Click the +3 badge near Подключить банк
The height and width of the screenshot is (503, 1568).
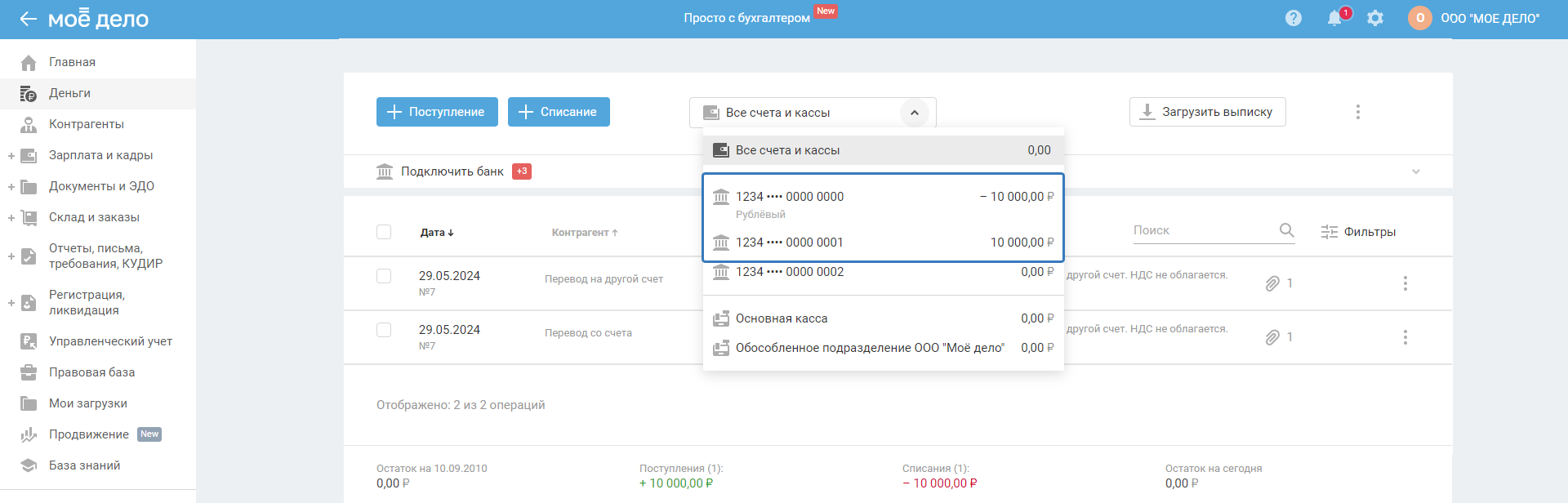point(522,171)
